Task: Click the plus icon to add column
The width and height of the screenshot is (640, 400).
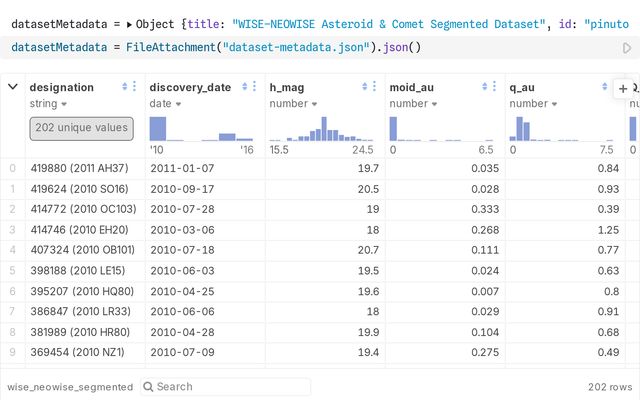Action: (622, 88)
